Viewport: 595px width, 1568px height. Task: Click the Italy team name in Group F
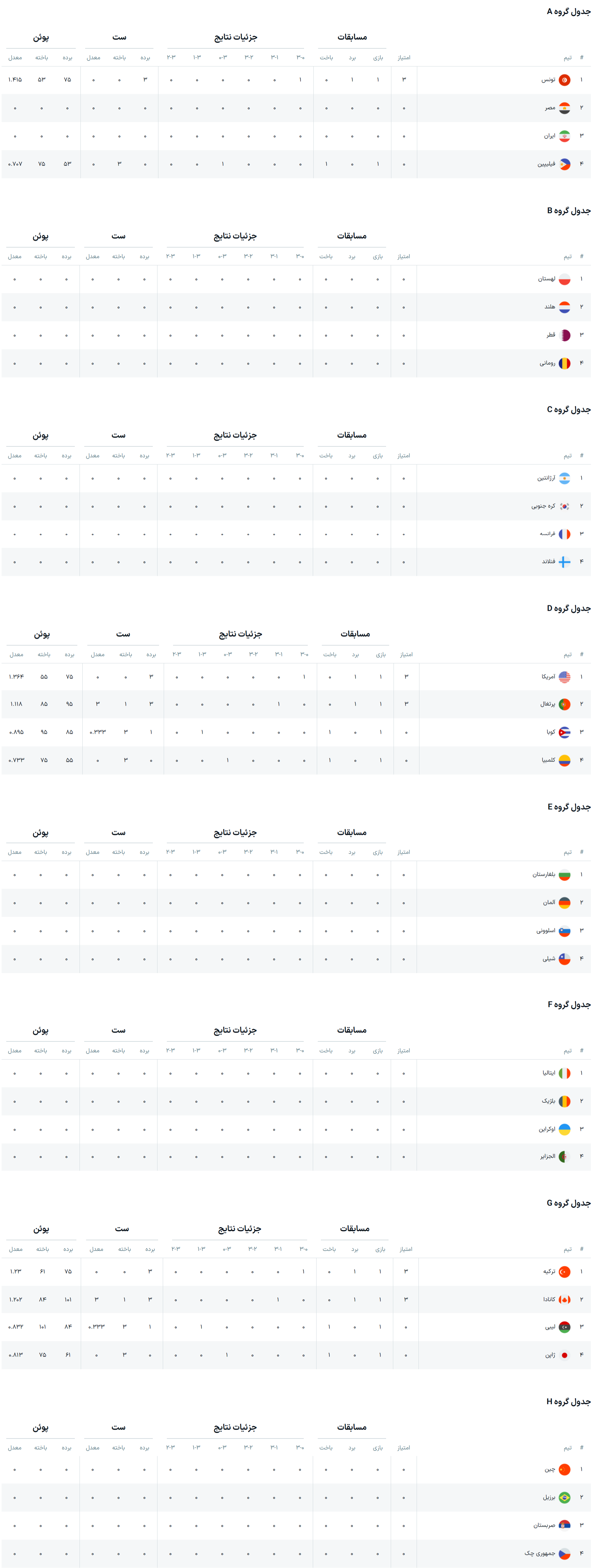pos(549,1073)
